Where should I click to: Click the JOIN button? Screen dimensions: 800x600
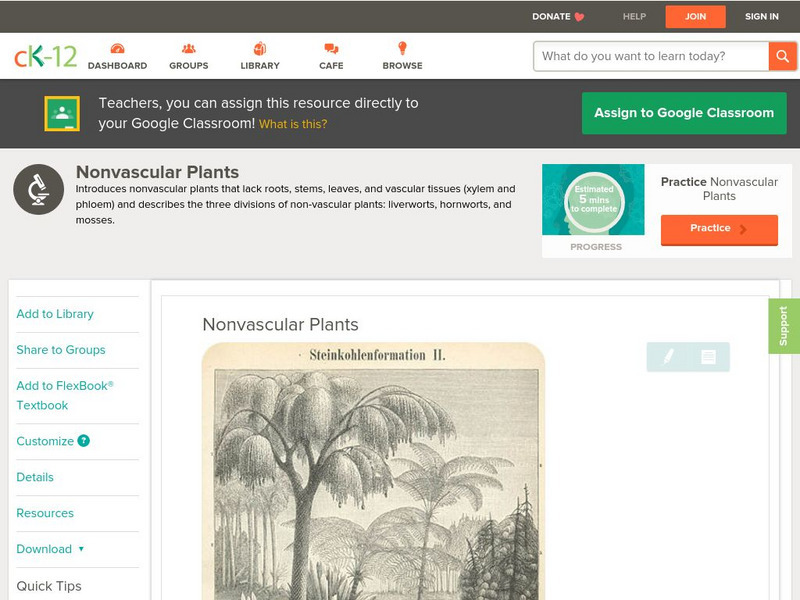pyautogui.click(x=695, y=17)
